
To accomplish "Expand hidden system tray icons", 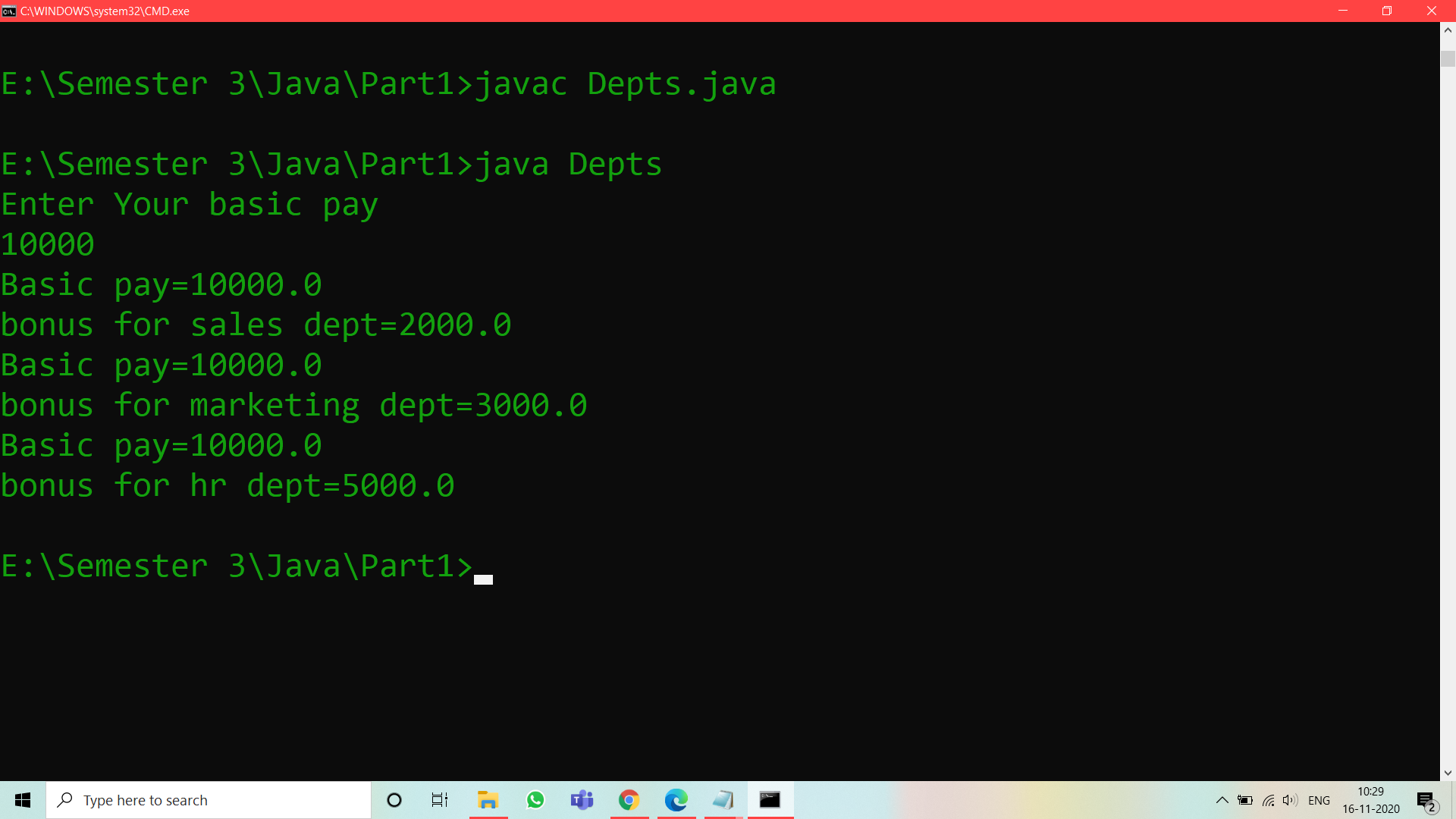I will pyautogui.click(x=1222, y=799).
